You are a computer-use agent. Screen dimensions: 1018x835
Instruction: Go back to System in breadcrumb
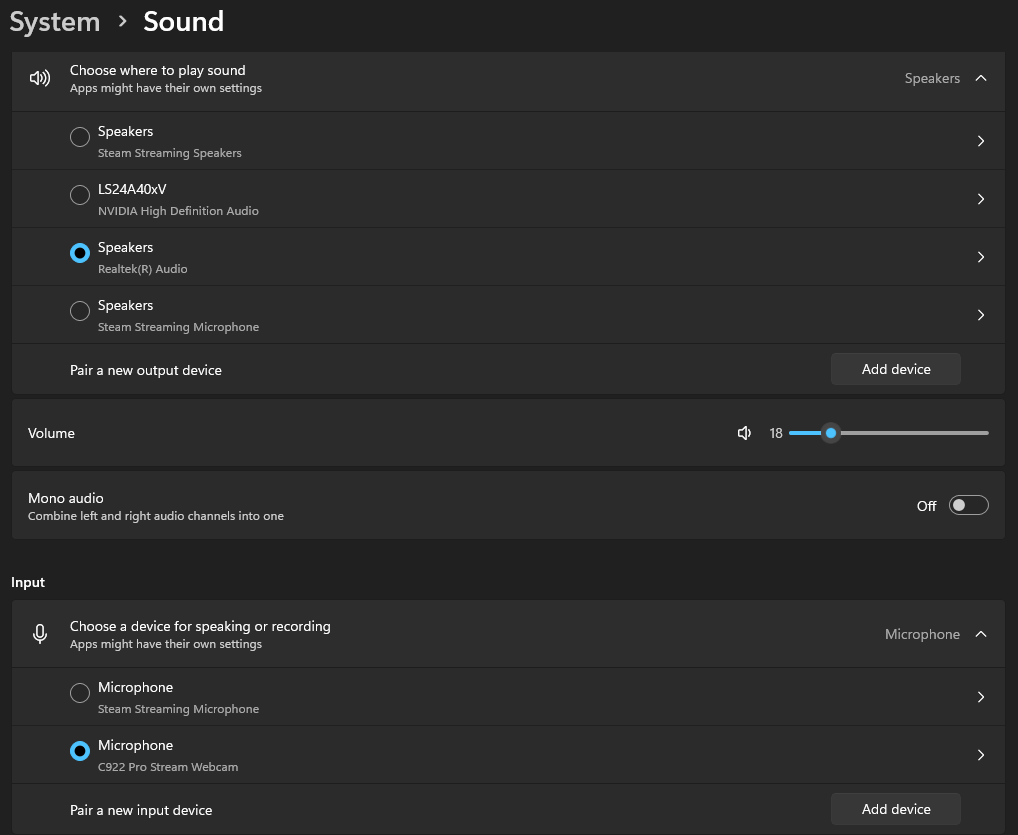pos(55,21)
